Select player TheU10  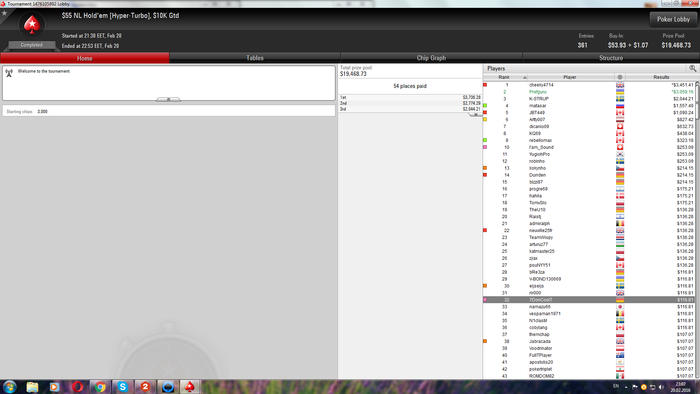(x=589, y=210)
